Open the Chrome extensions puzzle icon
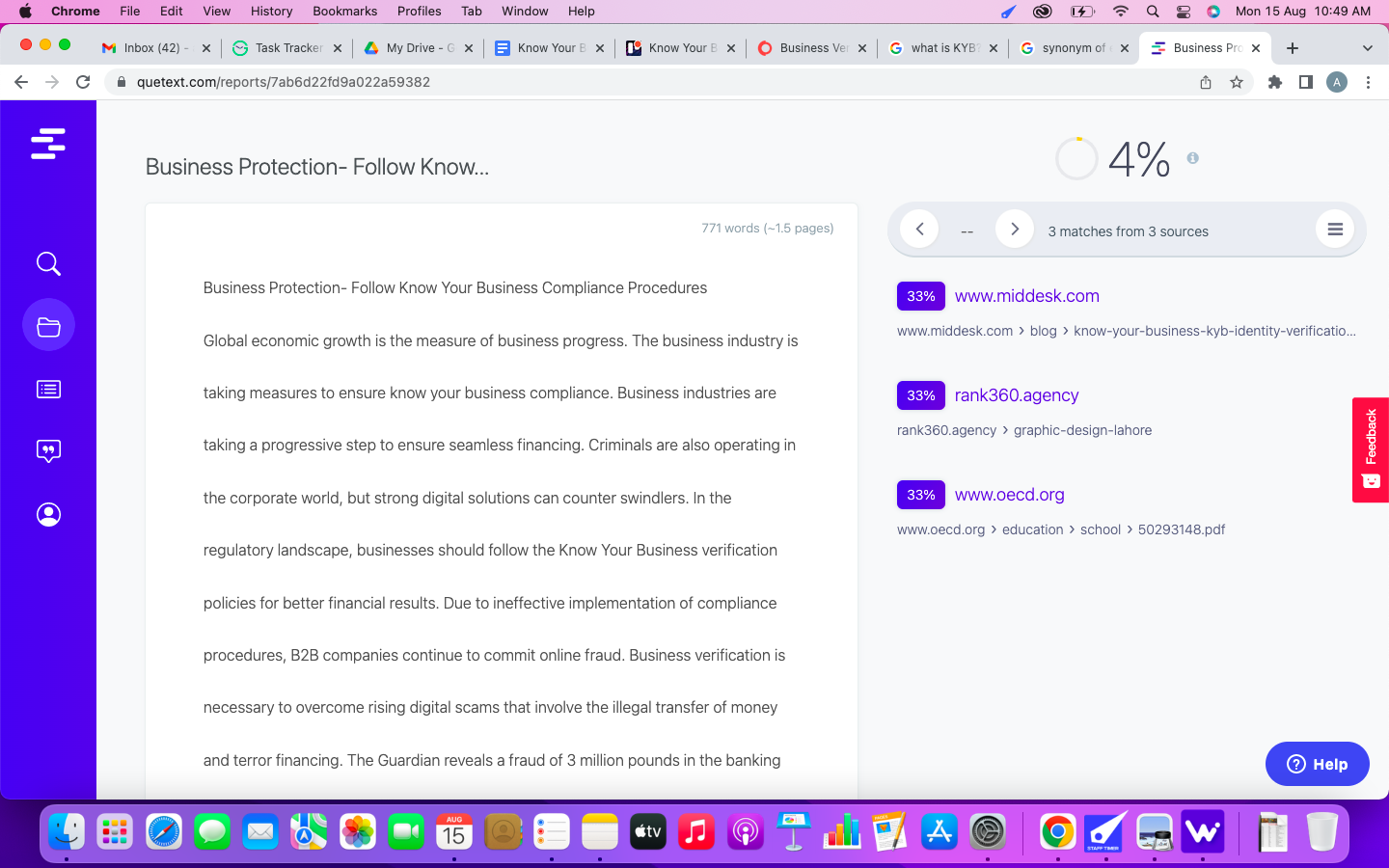Screen dimensions: 1389x868 coord(1275,82)
